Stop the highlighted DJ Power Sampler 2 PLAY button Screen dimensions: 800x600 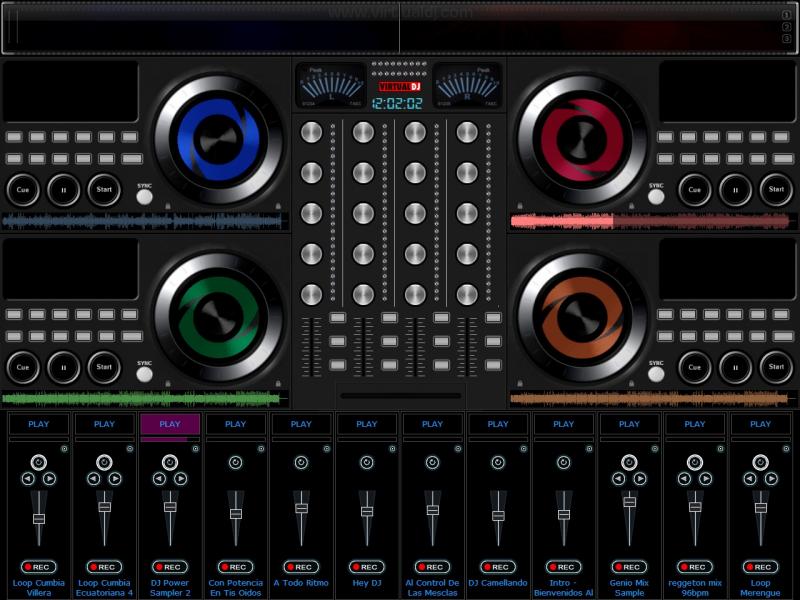coord(170,424)
